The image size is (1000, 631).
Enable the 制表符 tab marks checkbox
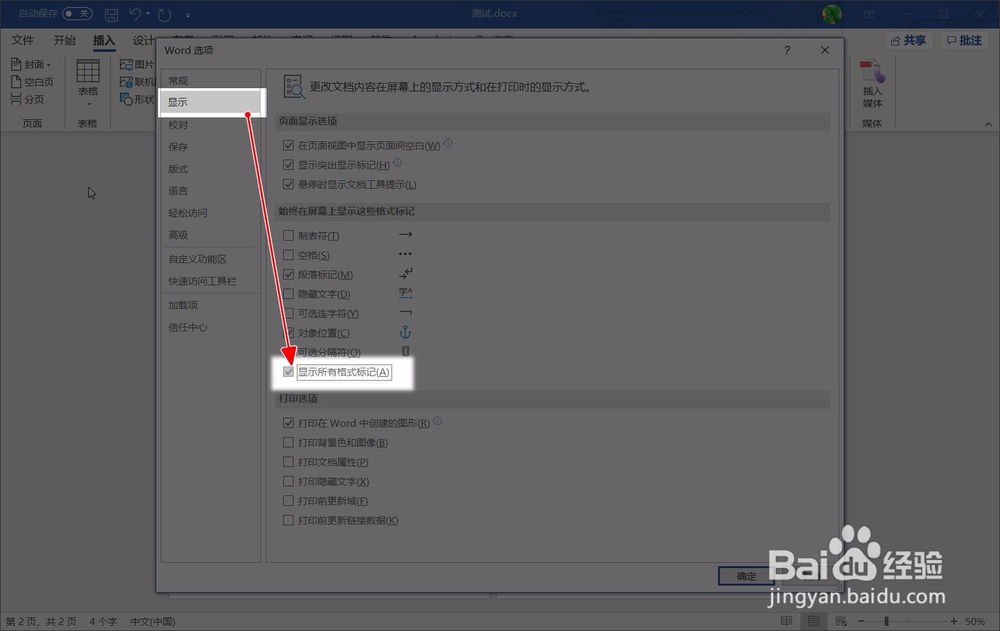(x=288, y=234)
